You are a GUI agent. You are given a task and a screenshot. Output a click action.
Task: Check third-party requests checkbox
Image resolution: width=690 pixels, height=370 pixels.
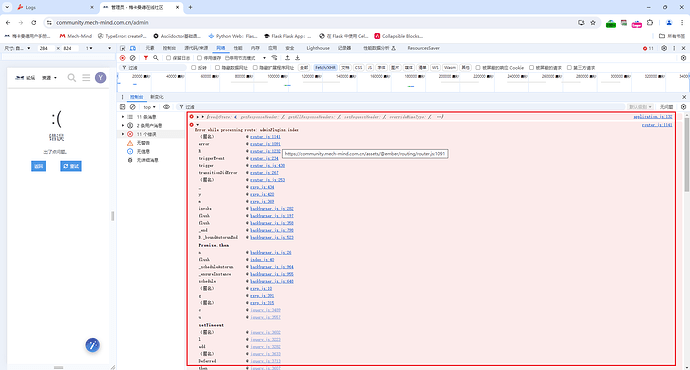(x=569, y=68)
